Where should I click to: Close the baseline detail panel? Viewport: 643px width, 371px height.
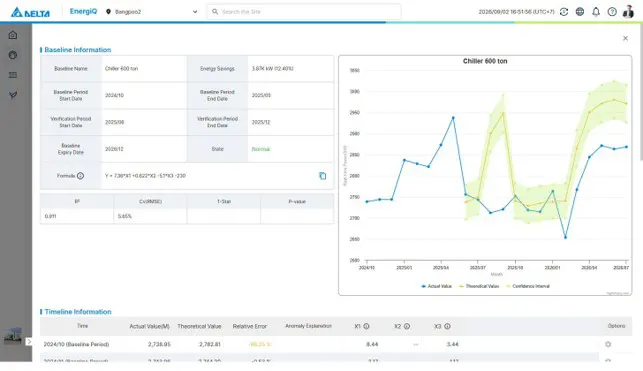(625, 38)
